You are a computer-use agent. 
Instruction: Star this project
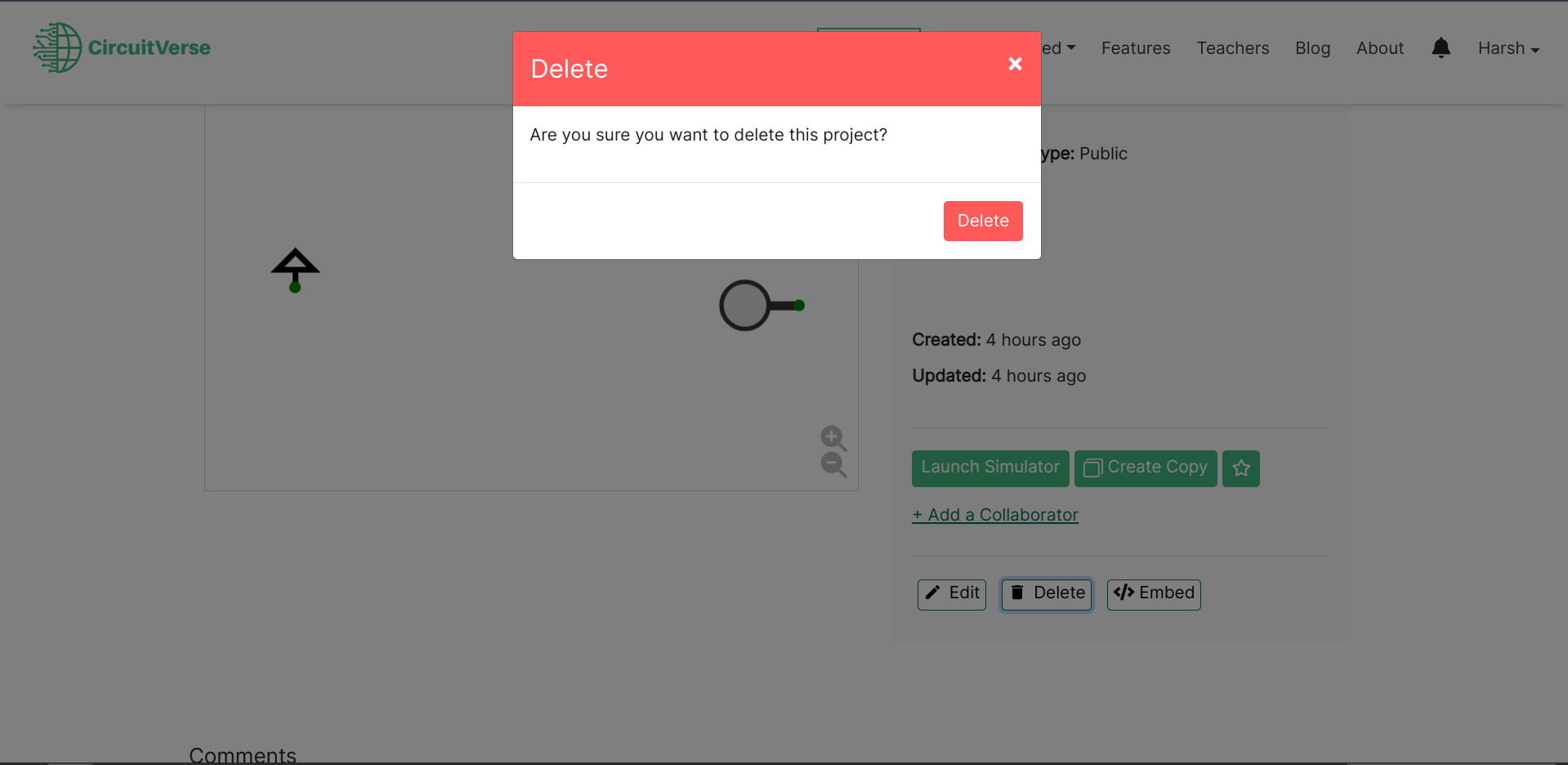pyautogui.click(x=1240, y=467)
